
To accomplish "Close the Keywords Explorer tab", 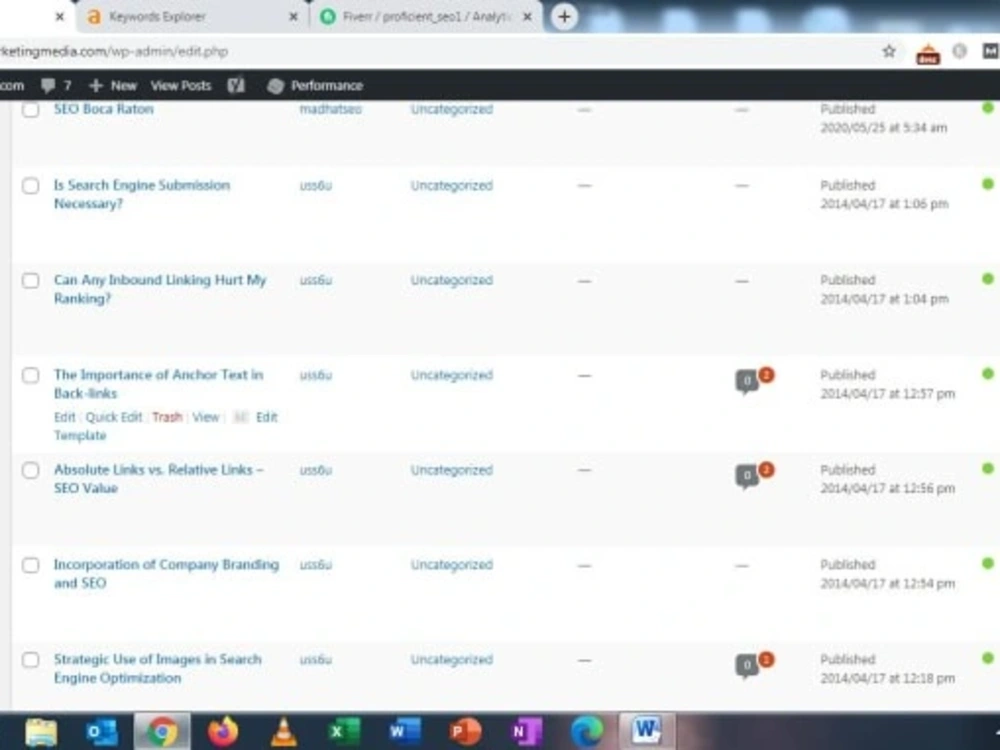I will click(x=293, y=17).
